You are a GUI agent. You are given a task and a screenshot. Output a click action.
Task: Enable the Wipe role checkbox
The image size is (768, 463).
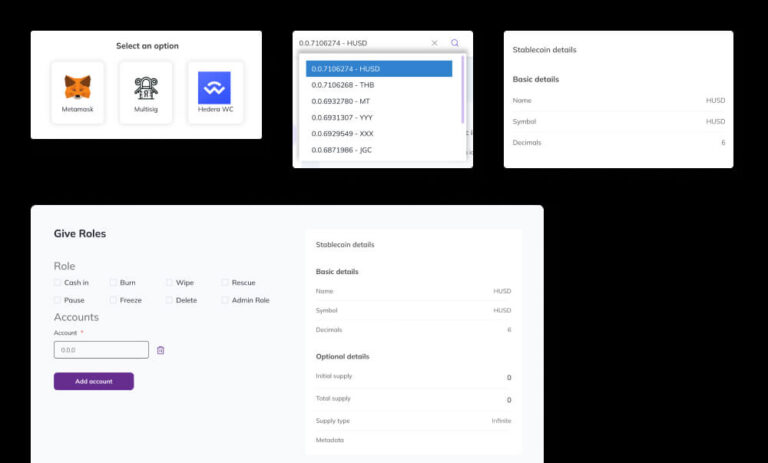click(169, 282)
